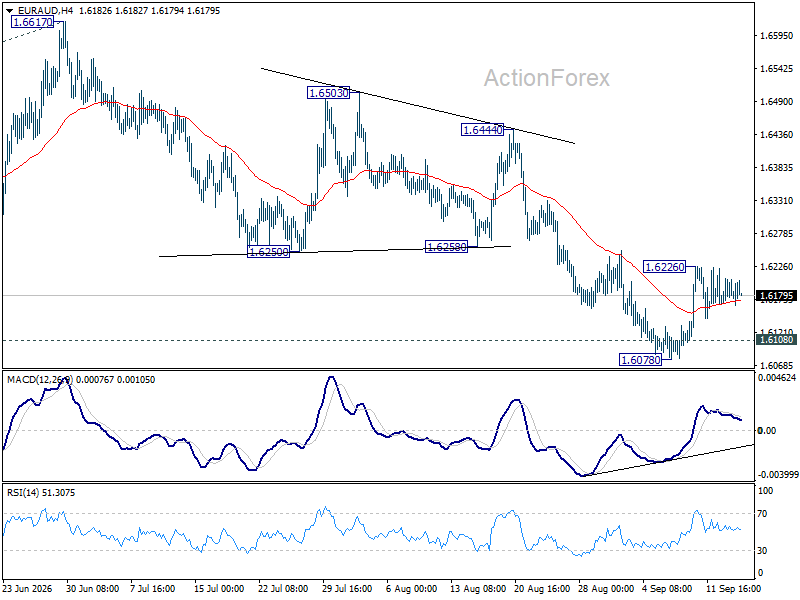800x600 pixels.
Task: Click the 11 Sep 16:00 time axis marker
Action: [x=733, y=589]
